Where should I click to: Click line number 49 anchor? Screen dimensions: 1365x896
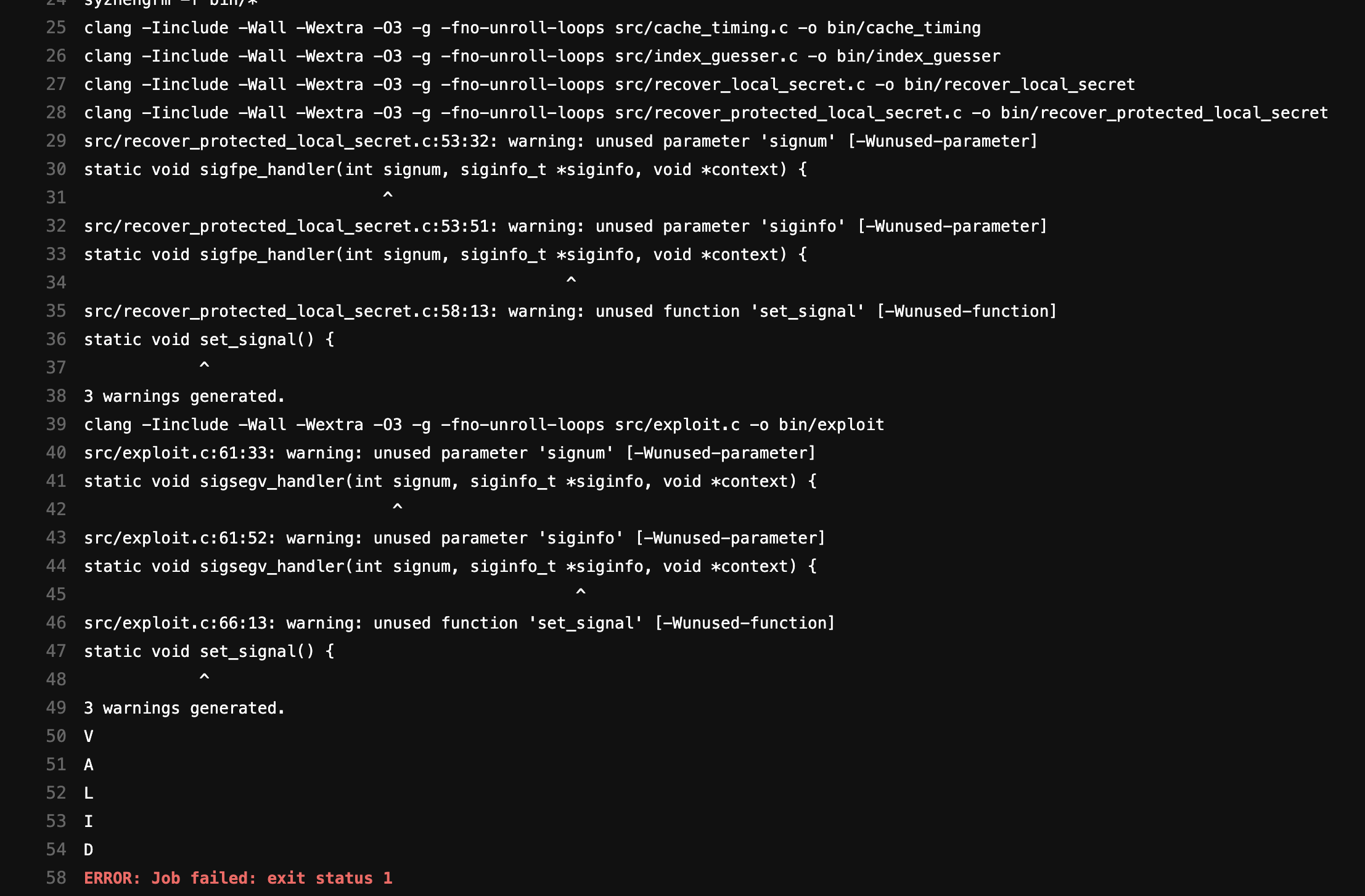tap(56, 708)
